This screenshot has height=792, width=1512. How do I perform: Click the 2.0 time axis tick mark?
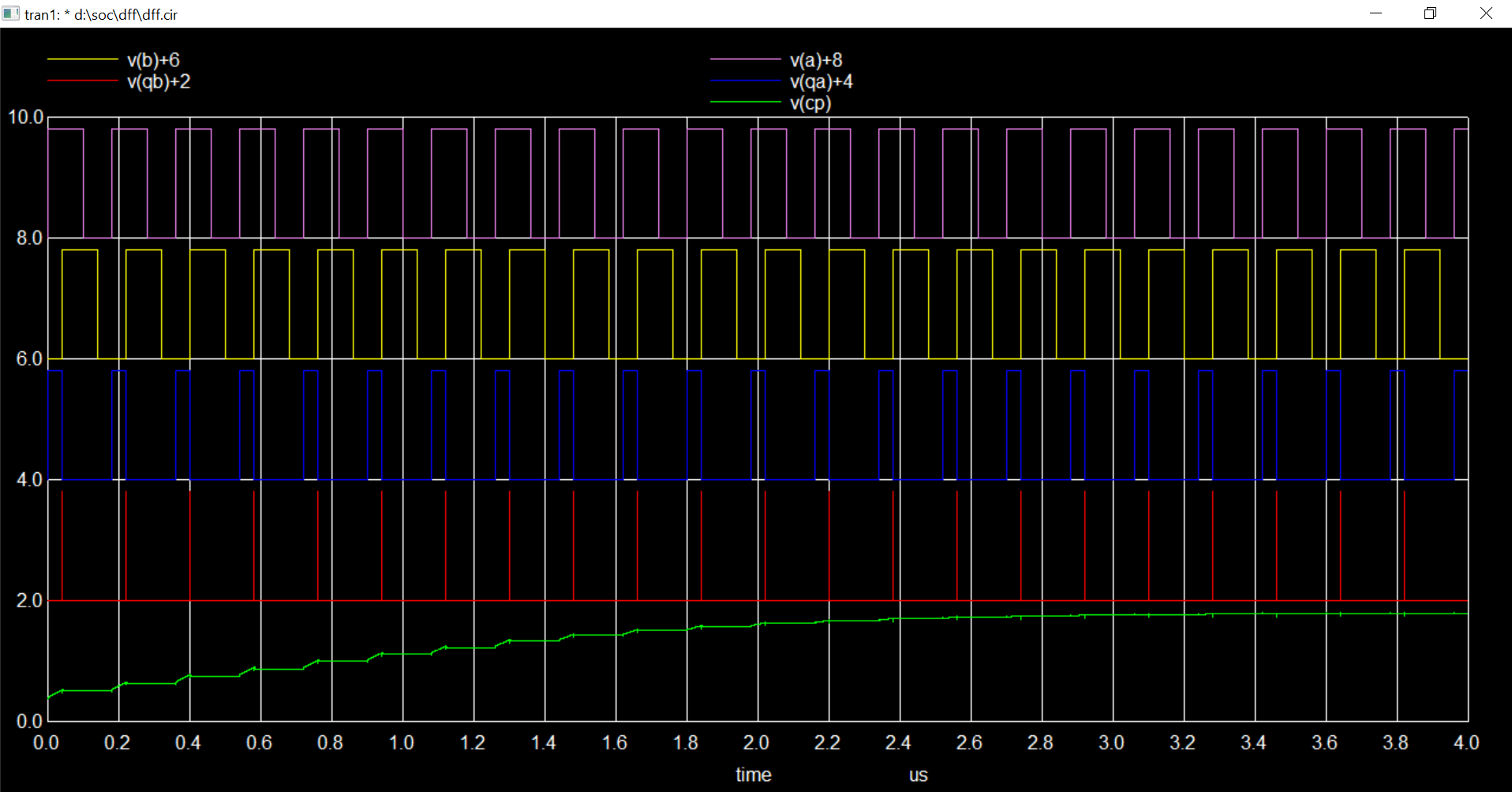click(x=756, y=742)
